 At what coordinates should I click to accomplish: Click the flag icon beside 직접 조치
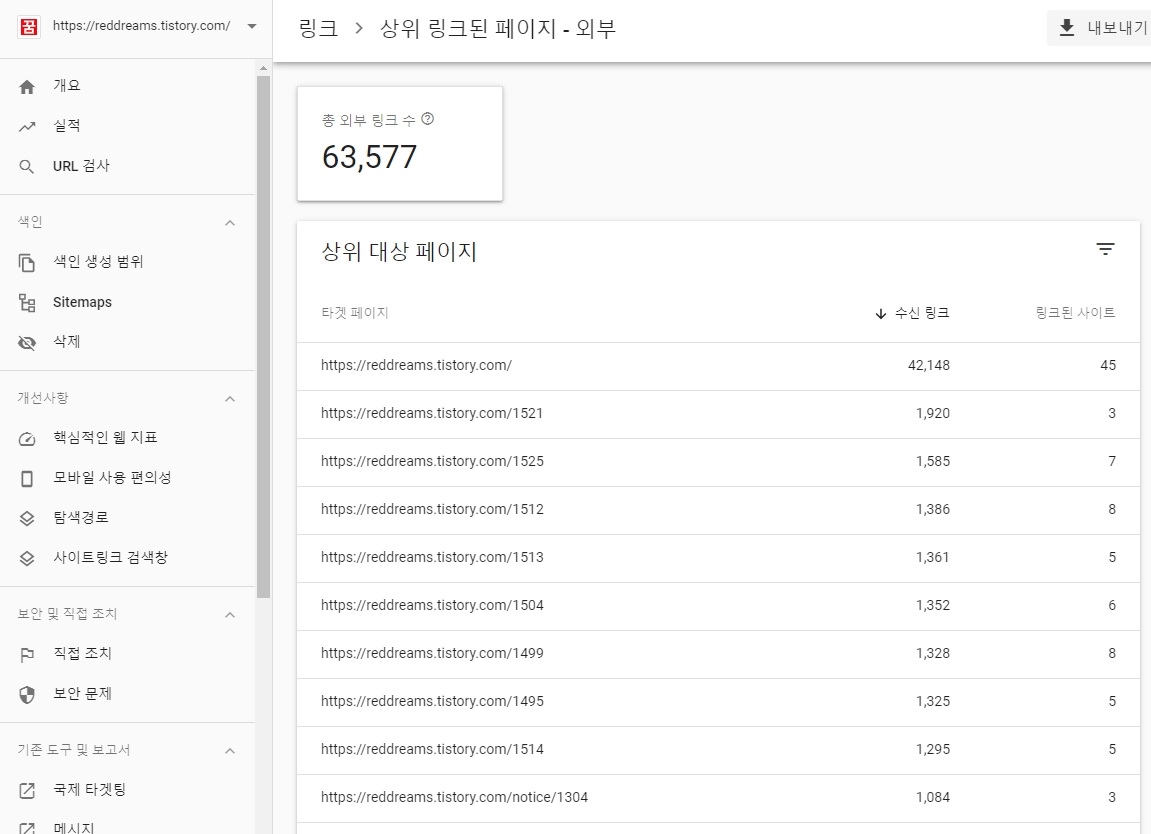coord(27,655)
